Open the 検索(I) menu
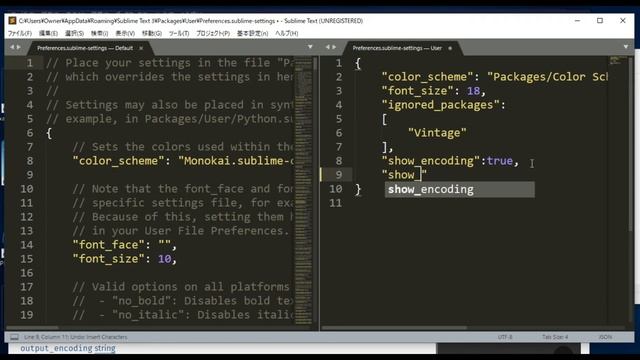The image size is (640, 360). pos(100,33)
